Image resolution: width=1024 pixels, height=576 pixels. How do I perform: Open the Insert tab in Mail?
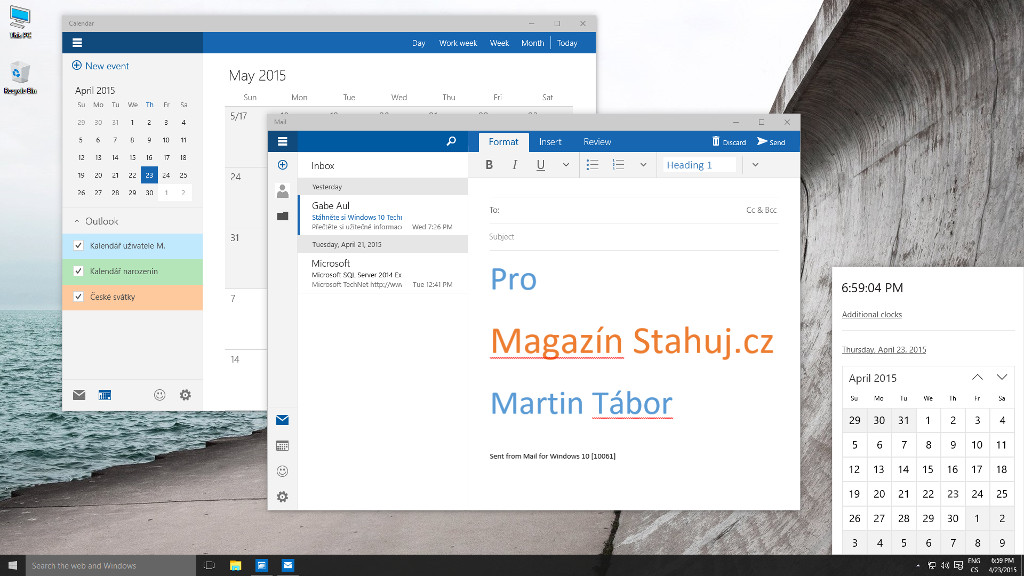click(550, 142)
